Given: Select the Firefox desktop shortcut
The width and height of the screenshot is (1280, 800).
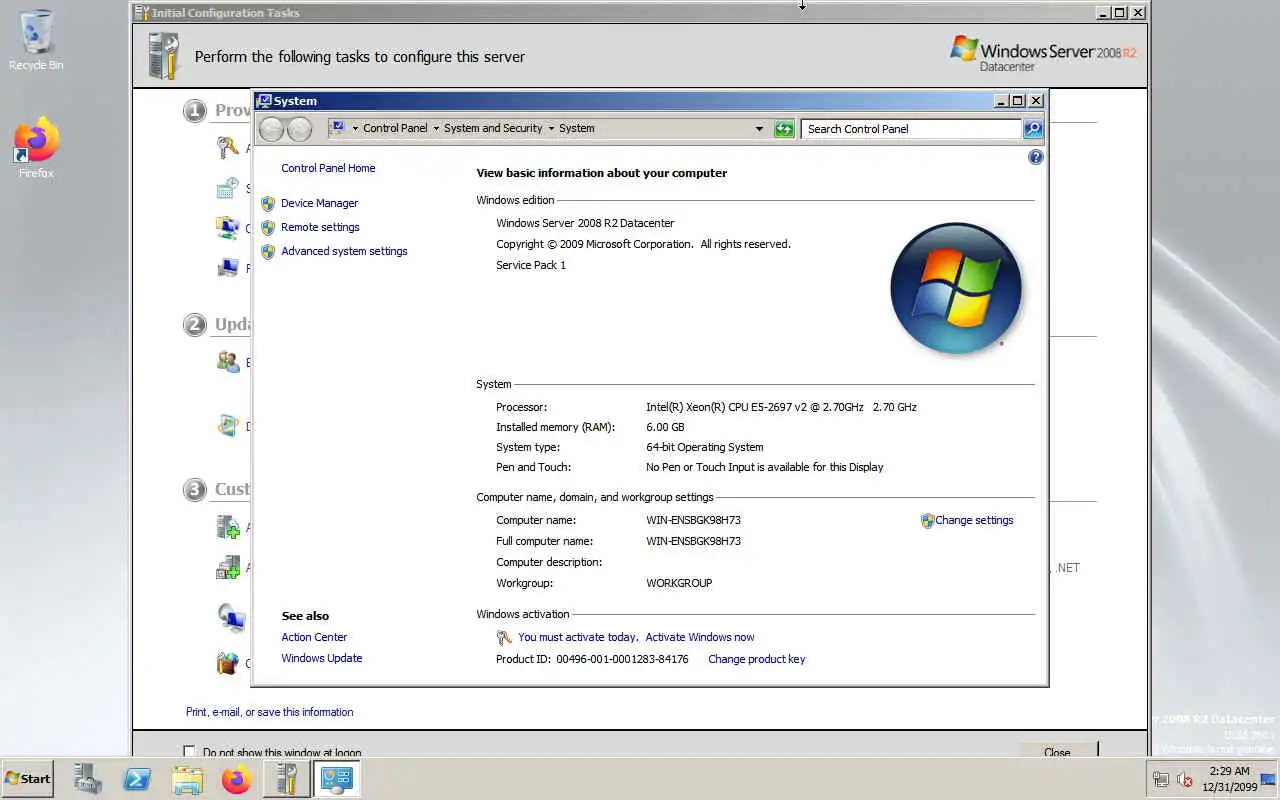Looking at the screenshot, I should [x=36, y=148].
